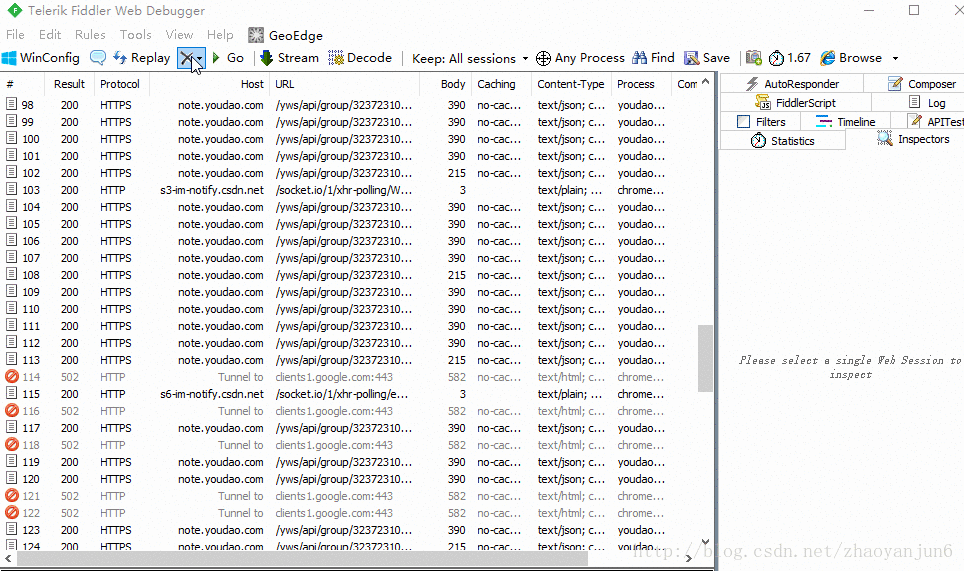Click the timer stopwatch icon showing 1.67
This screenshot has width=964, height=571.
click(x=777, y=58)
